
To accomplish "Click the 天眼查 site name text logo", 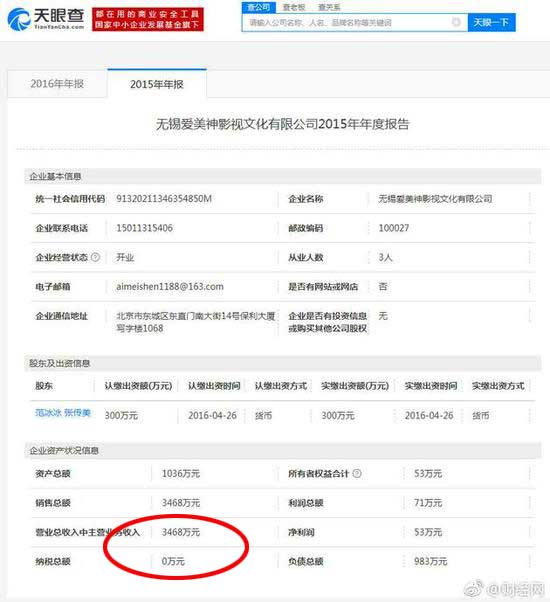I will (59, 18).
